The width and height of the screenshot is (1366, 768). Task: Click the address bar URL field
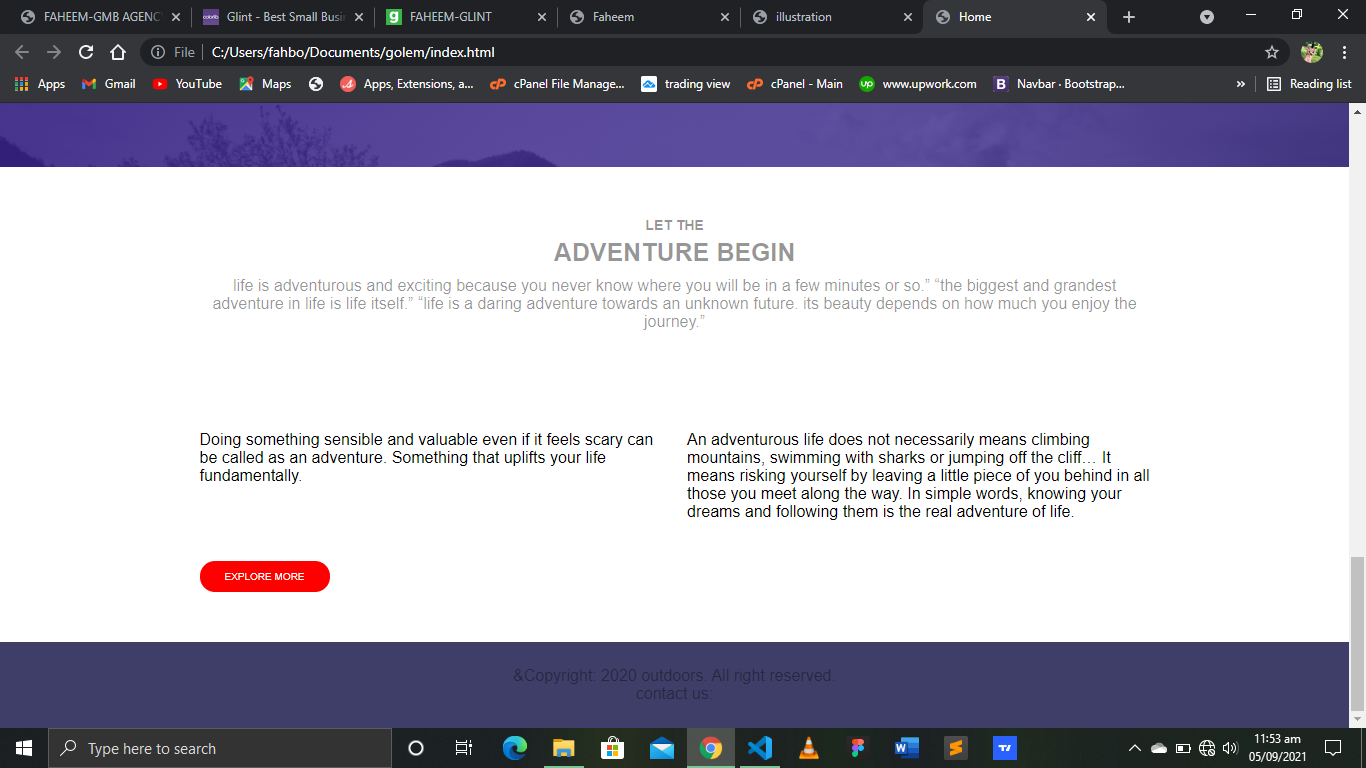tap(700, 52)
